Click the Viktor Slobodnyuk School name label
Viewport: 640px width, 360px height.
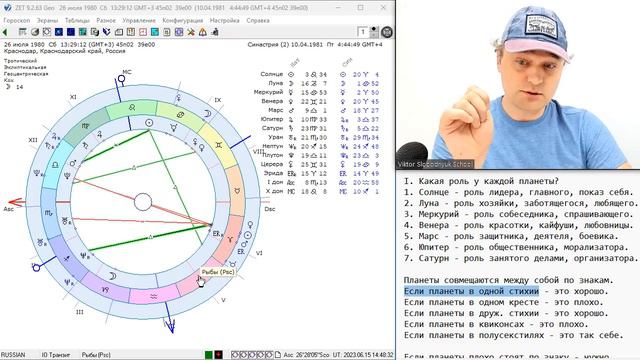(x=435, y=164)
